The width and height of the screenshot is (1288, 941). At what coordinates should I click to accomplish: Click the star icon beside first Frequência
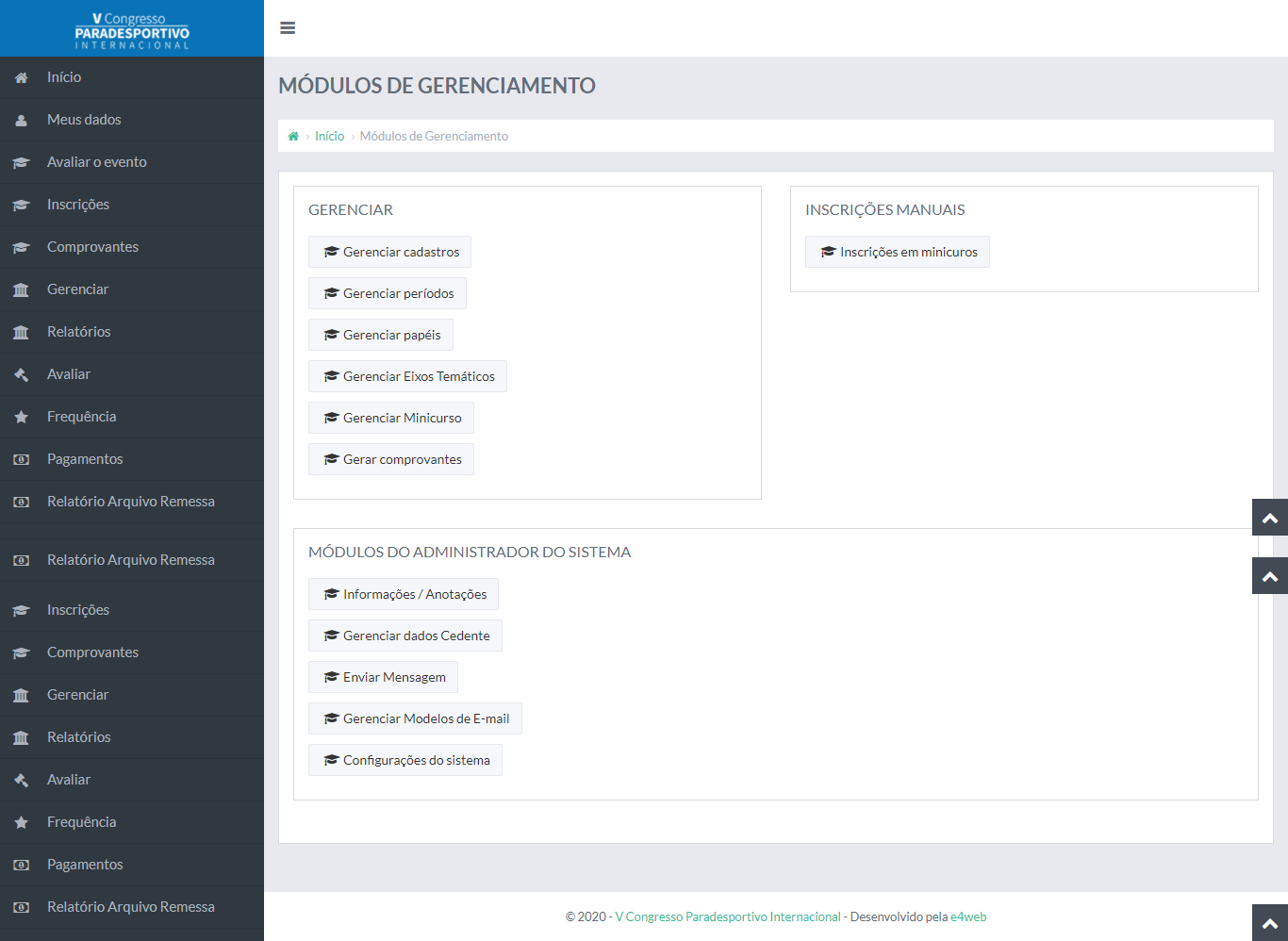(x=21, y=417)
